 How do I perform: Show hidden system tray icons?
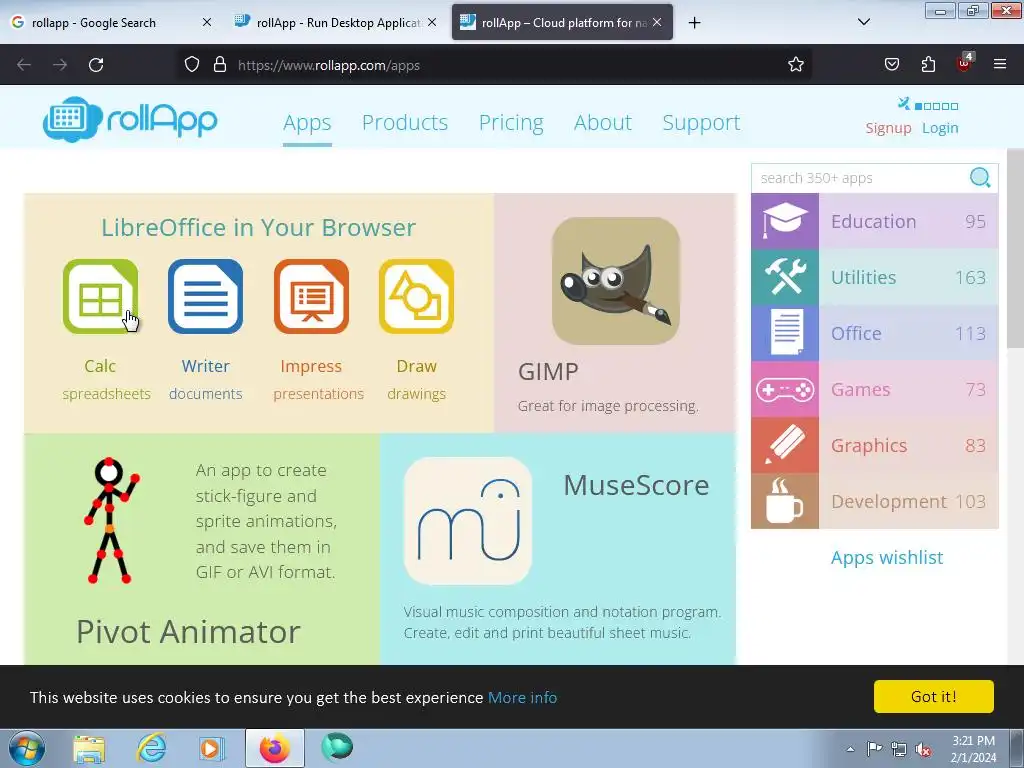pyautogui.click(x=850, y=750)
